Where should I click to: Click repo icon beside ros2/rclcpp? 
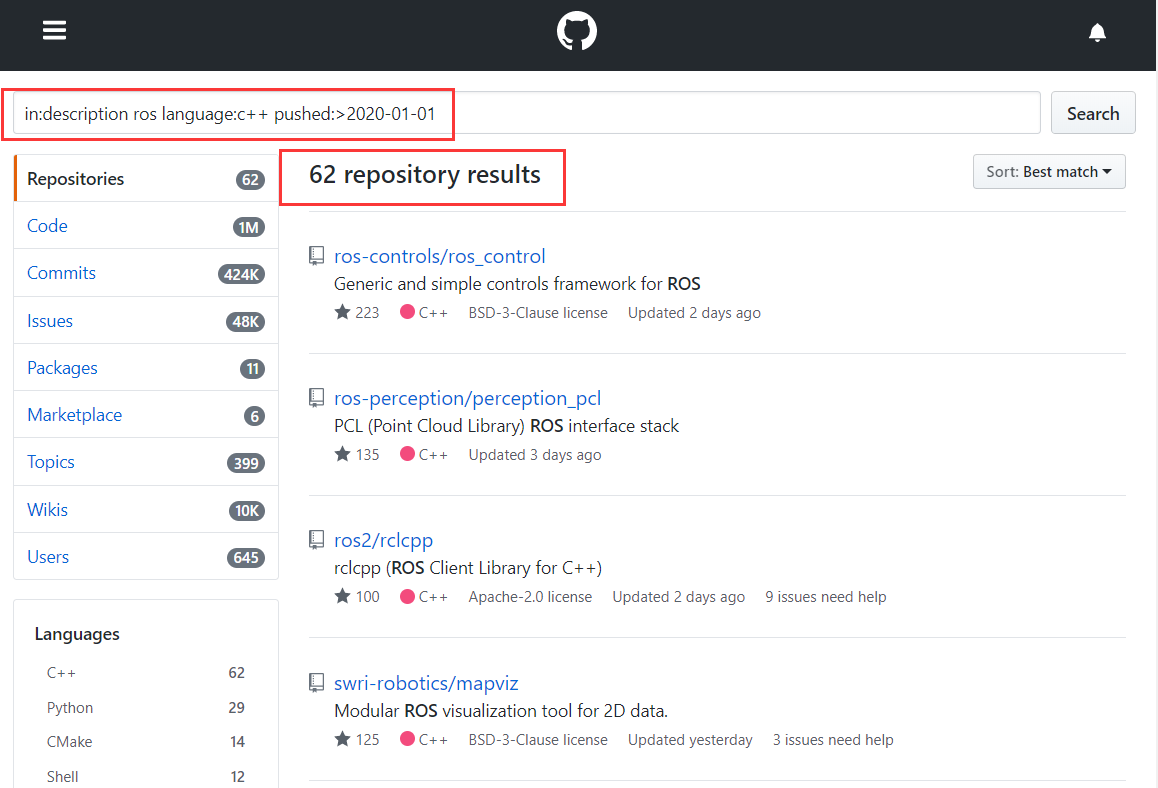coord(316,540)
